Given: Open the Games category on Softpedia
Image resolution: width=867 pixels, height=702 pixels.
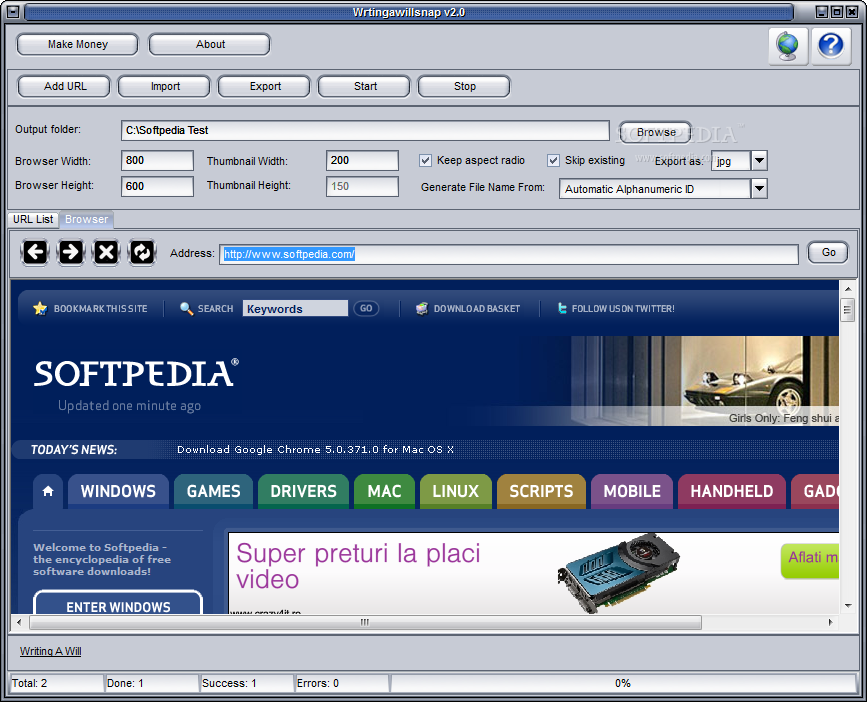Looking at the screenshot, I should pos(213,491).
